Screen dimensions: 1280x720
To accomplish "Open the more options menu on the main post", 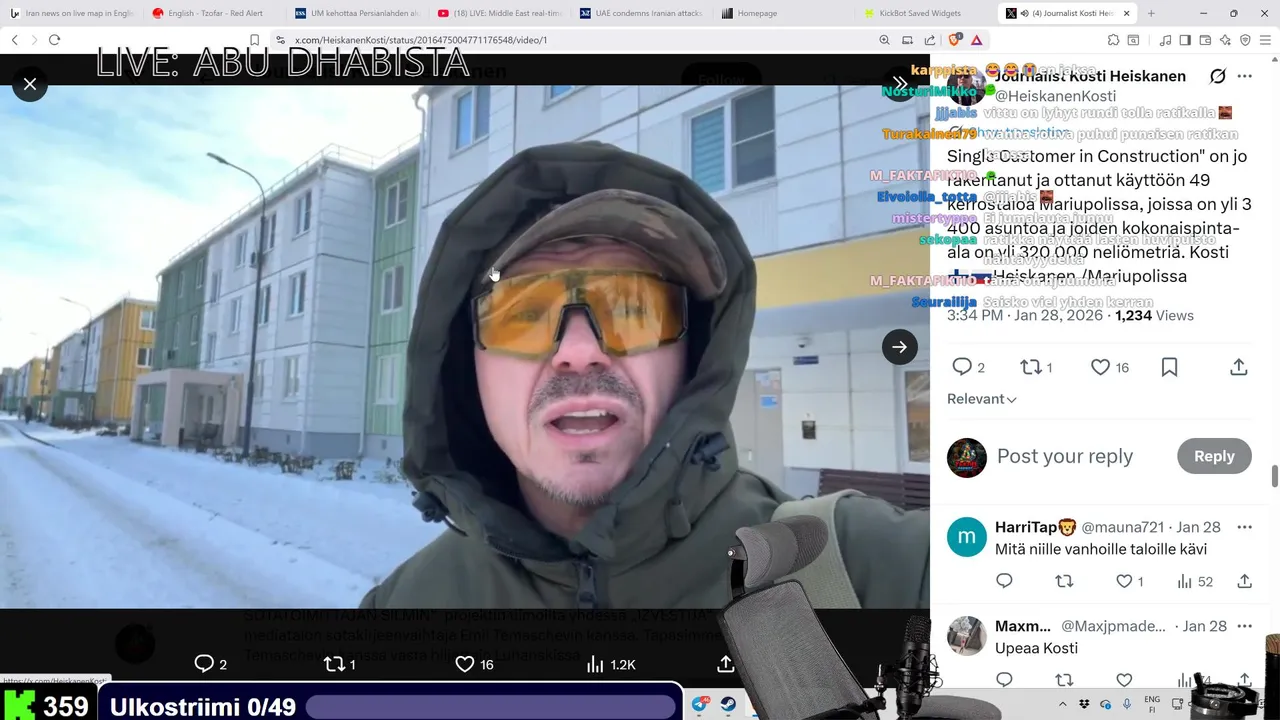I will 1244,77.
